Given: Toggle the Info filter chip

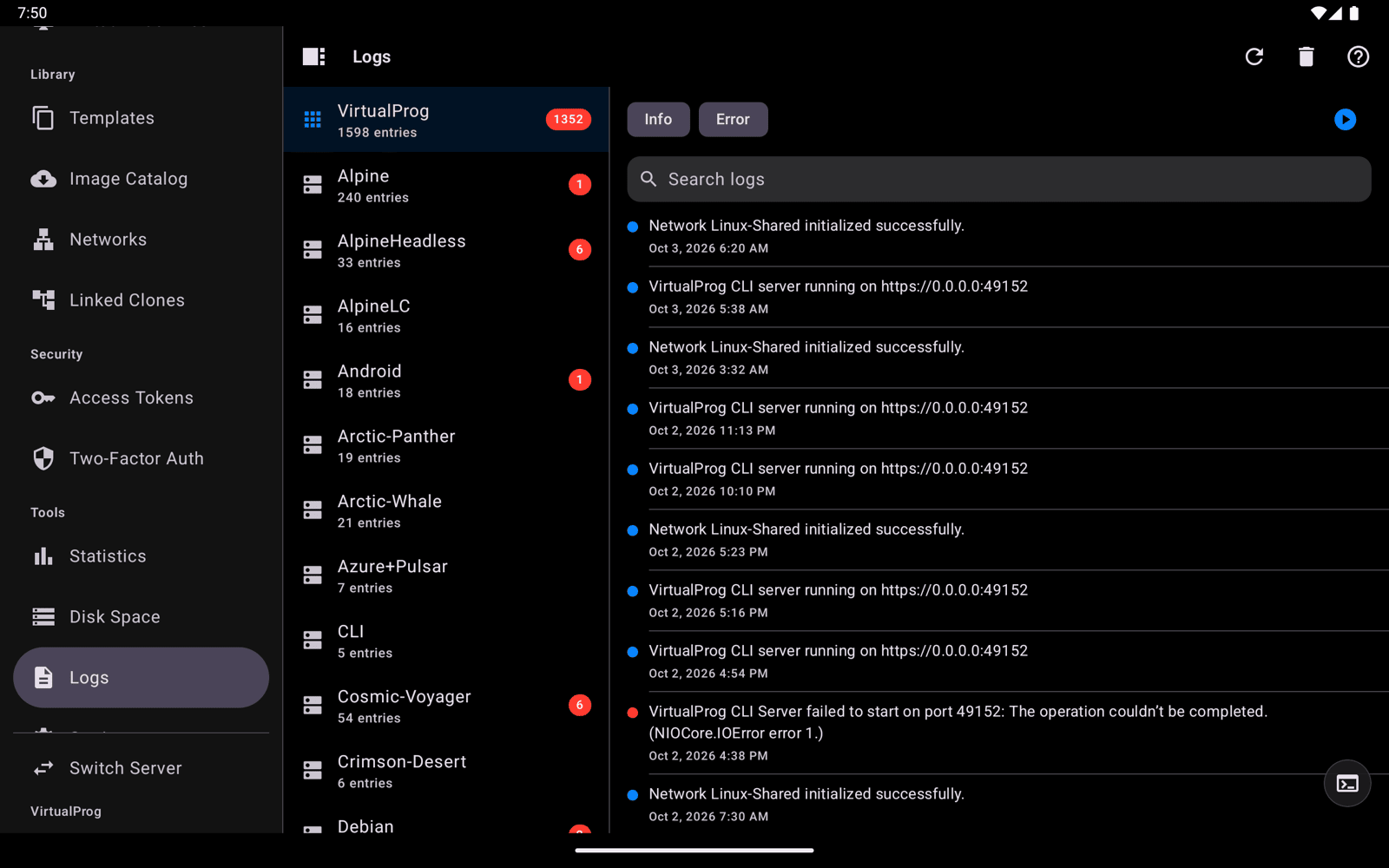Looking at the screenshot, I should [x=658, y=120].
